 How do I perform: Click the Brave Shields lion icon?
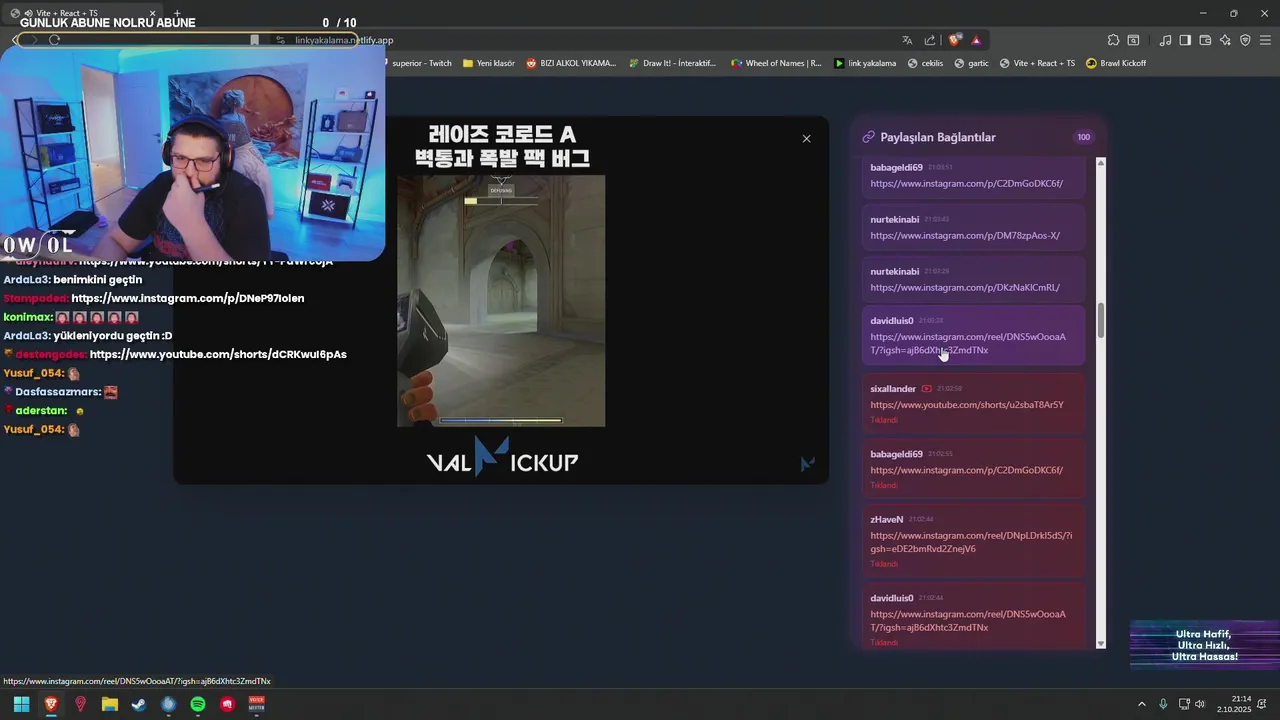tap(955, 40)
